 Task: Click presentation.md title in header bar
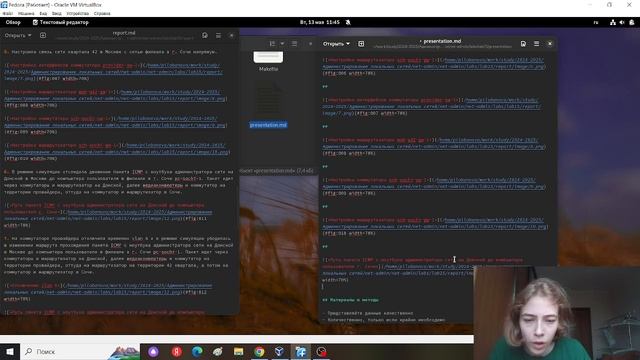442,41
